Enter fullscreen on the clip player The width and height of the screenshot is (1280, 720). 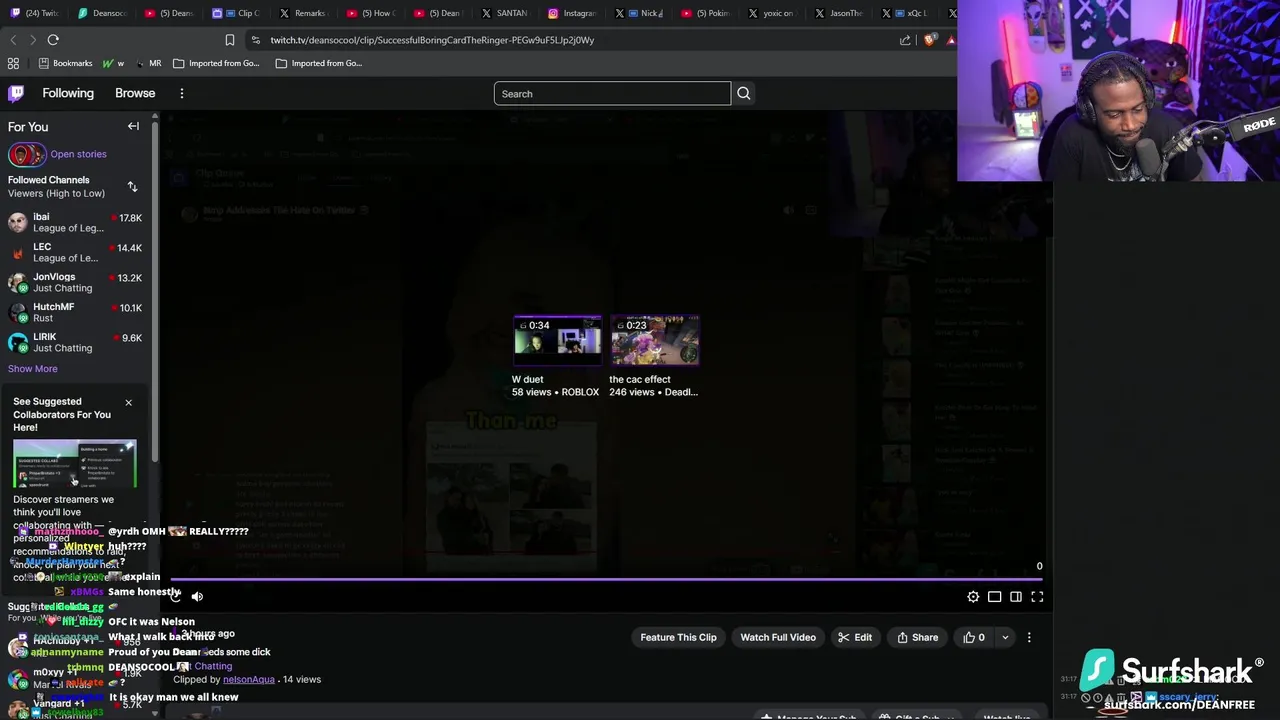click(1037, 597)
